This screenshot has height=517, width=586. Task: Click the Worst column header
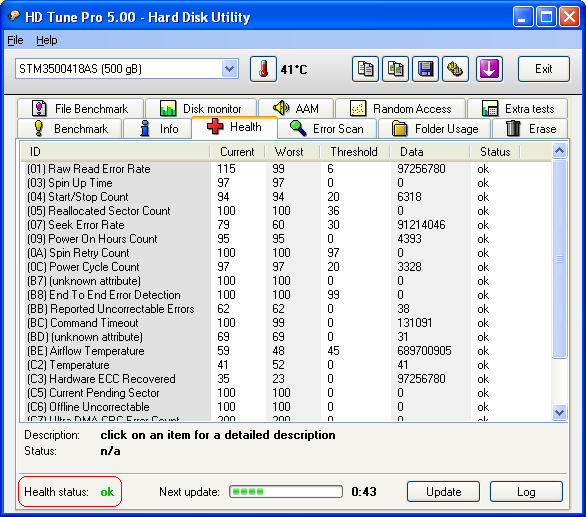point(292,152)
